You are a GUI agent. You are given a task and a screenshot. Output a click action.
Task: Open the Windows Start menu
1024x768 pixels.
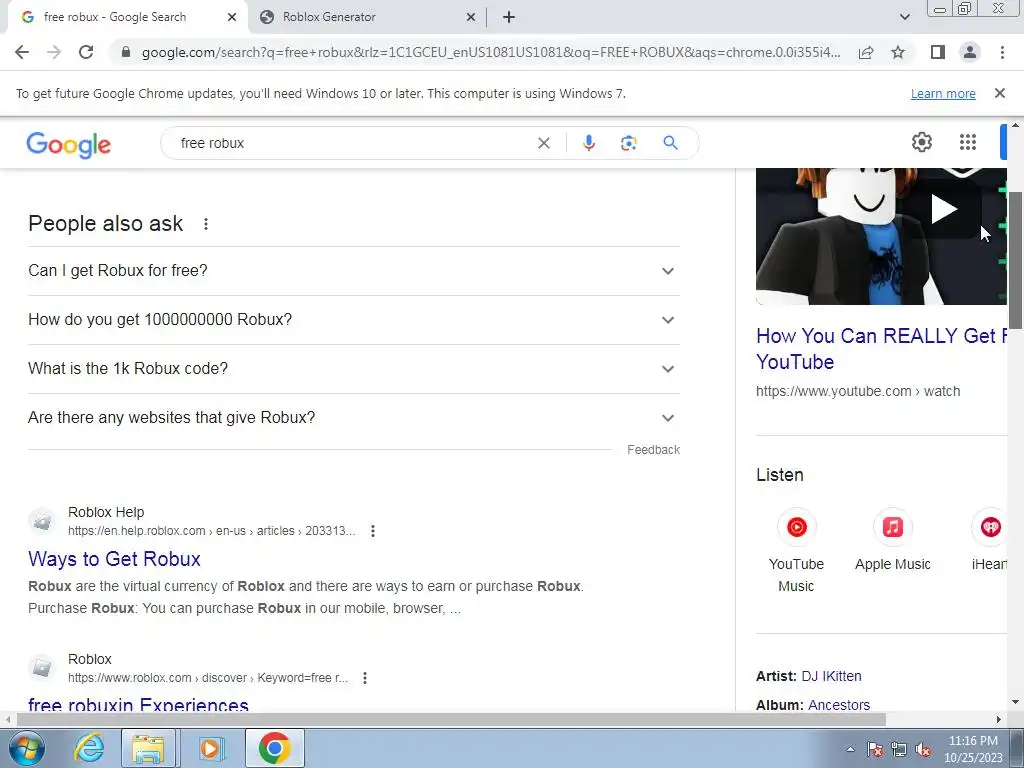[27, 748]
